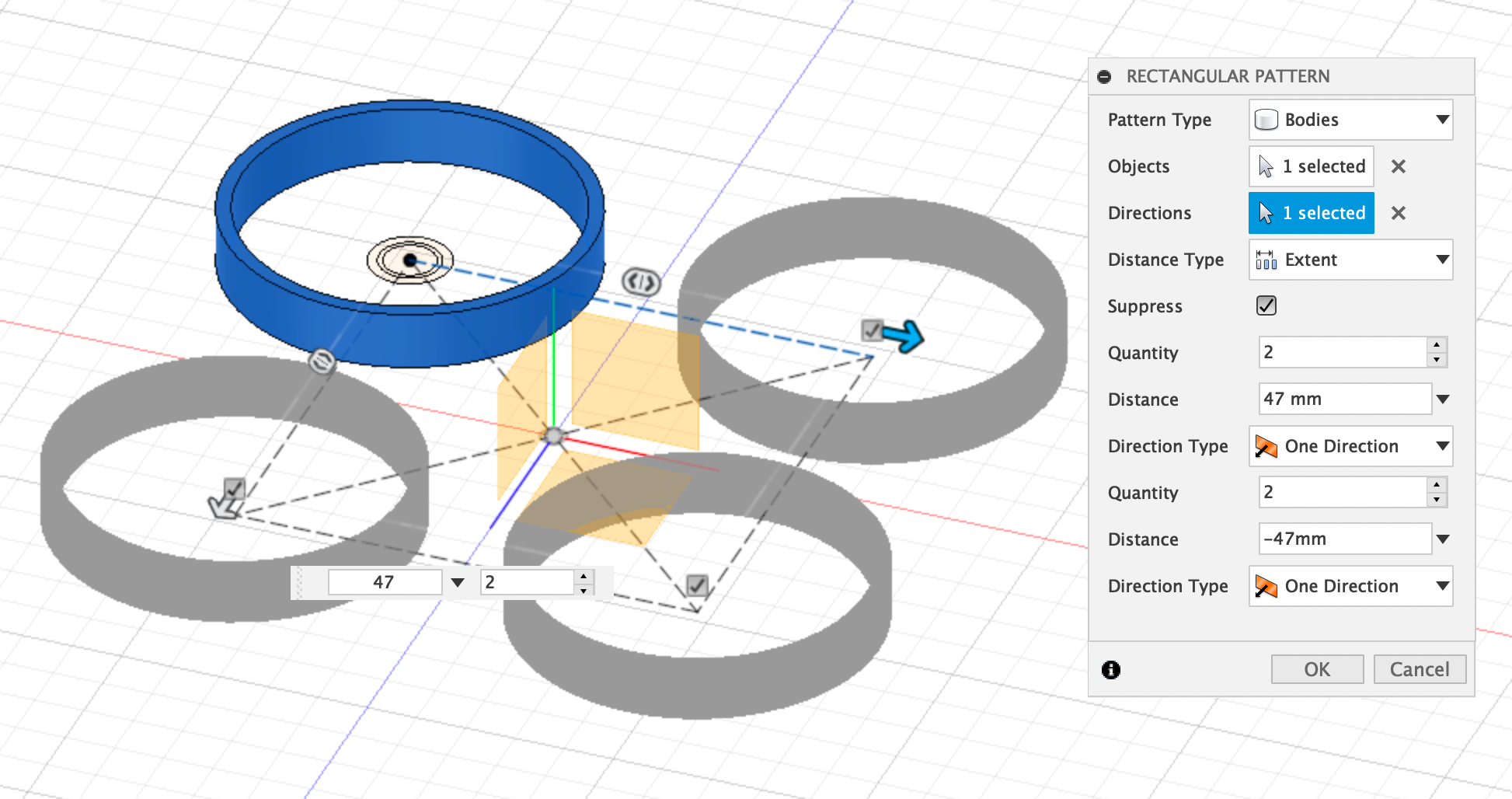Click the One Direction icon for the second direction

click(1266, 586)
